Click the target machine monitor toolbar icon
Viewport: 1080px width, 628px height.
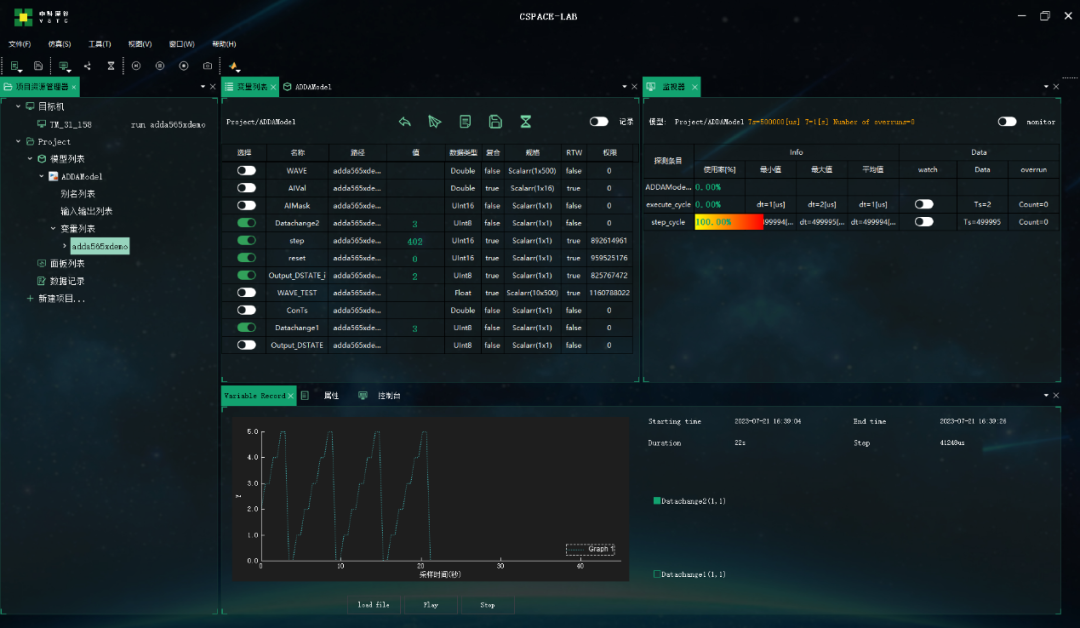point(64,66)
